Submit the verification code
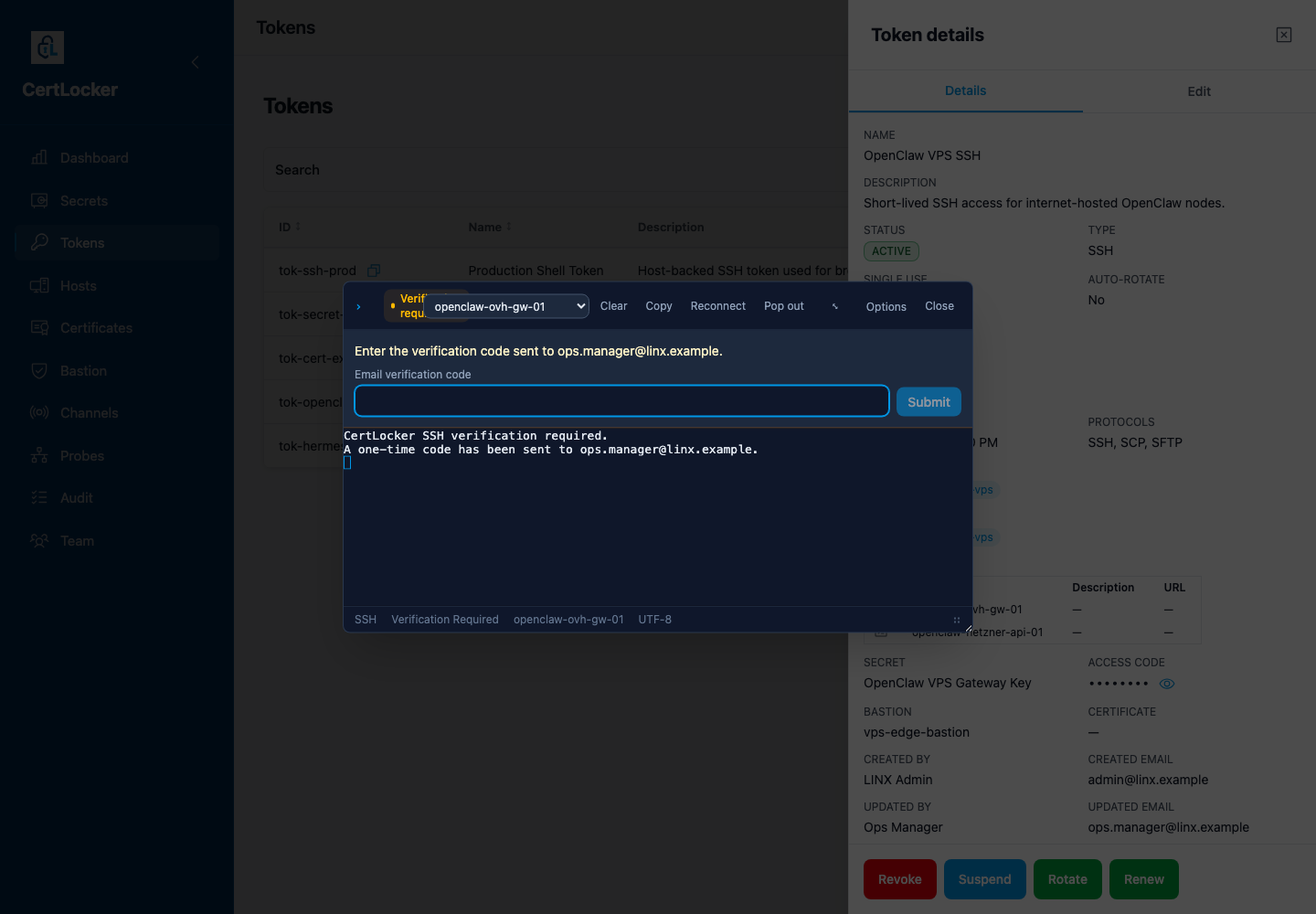 [x=929, y=402]
